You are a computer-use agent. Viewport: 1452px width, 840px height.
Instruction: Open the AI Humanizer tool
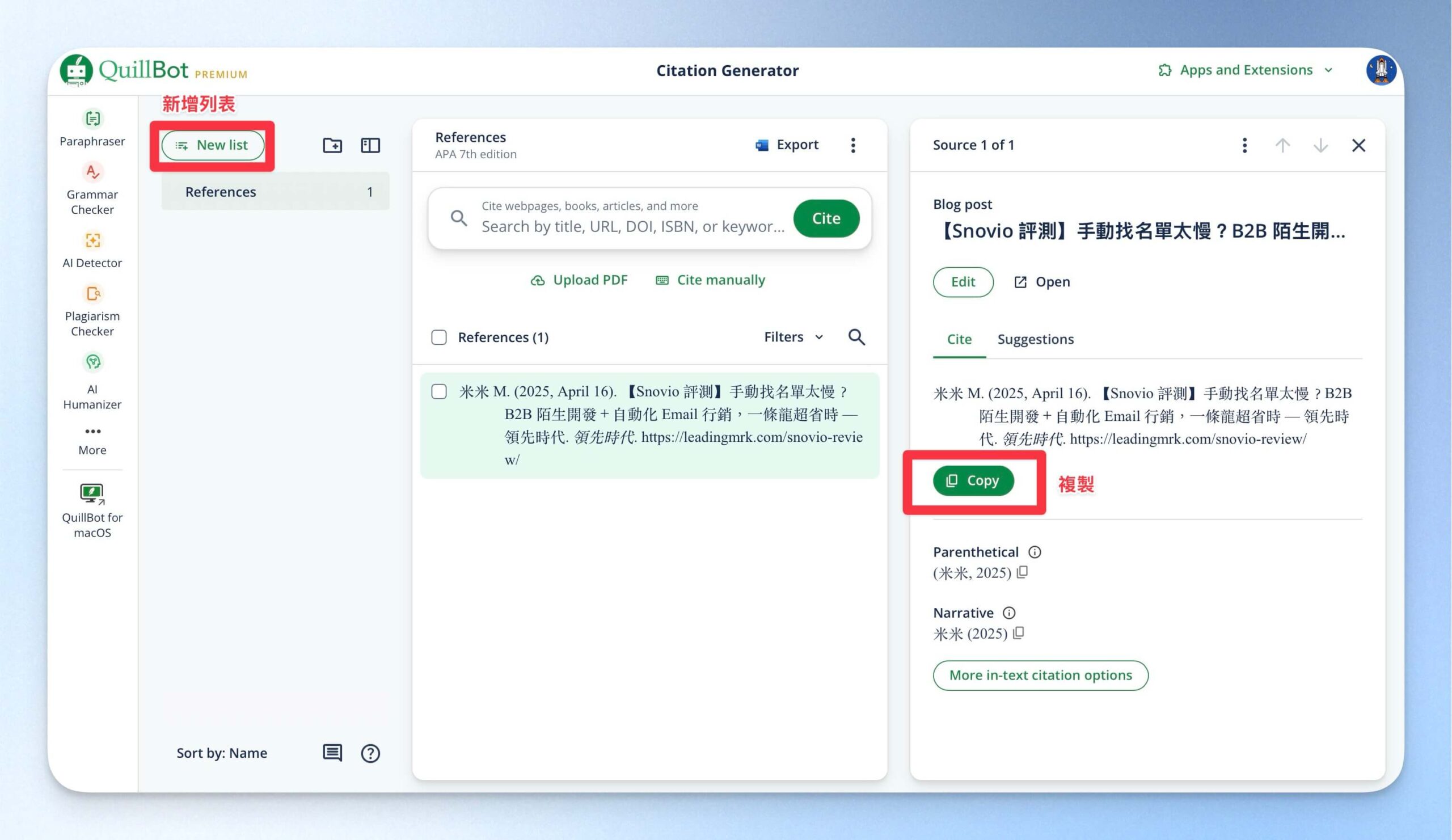click(92, 381)
